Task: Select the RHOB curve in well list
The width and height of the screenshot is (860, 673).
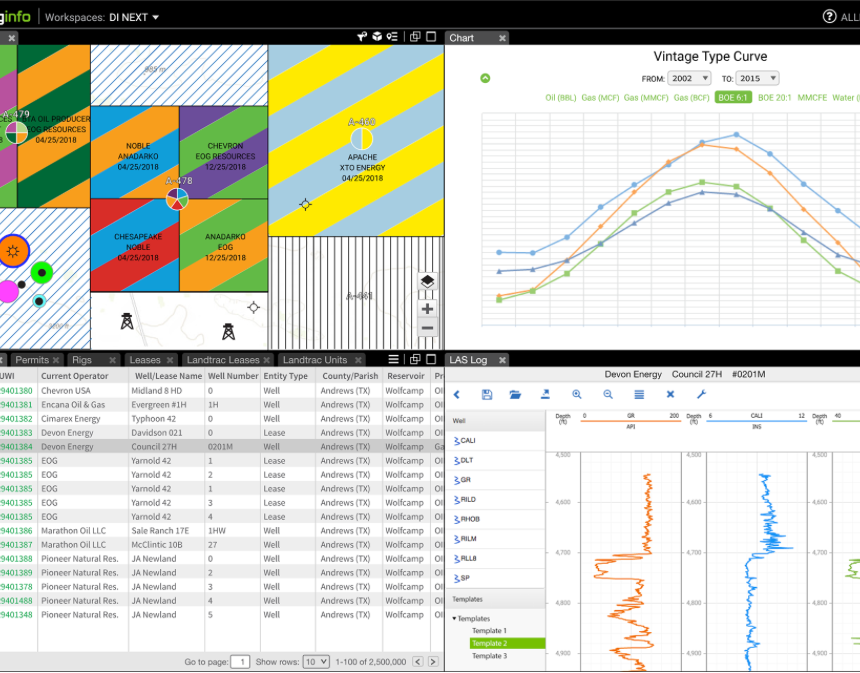Action: [496, 519]
